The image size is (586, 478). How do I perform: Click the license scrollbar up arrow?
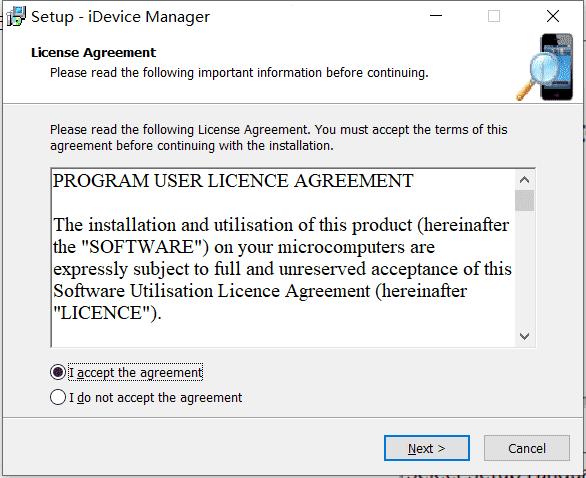524,180
